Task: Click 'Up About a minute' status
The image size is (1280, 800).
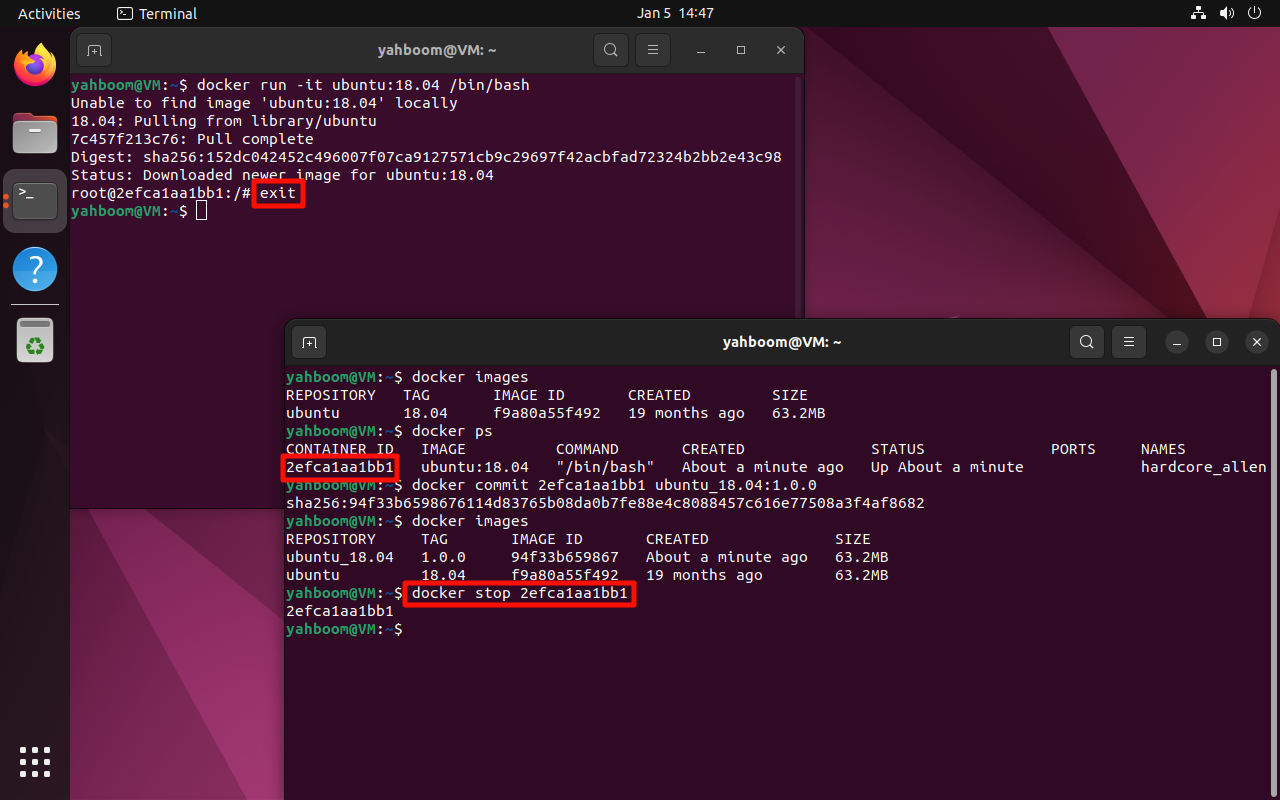Action: [947, 467]
